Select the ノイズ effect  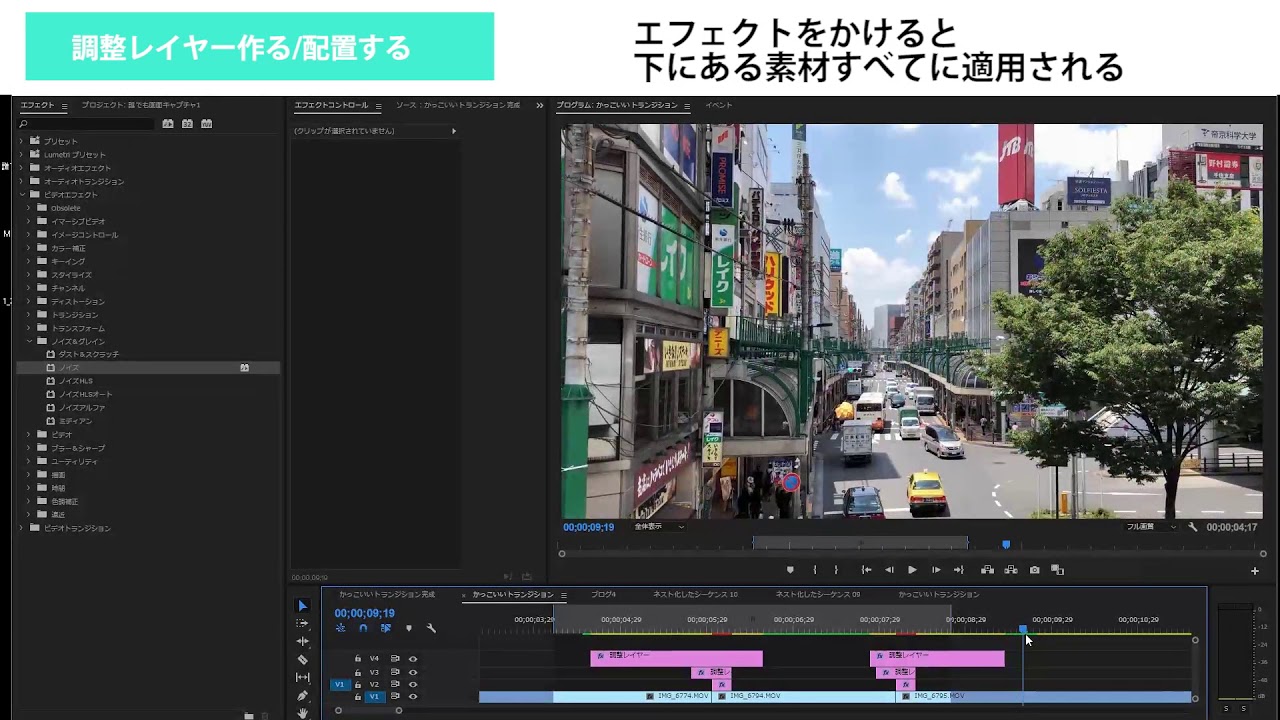[x=148, y=368]
